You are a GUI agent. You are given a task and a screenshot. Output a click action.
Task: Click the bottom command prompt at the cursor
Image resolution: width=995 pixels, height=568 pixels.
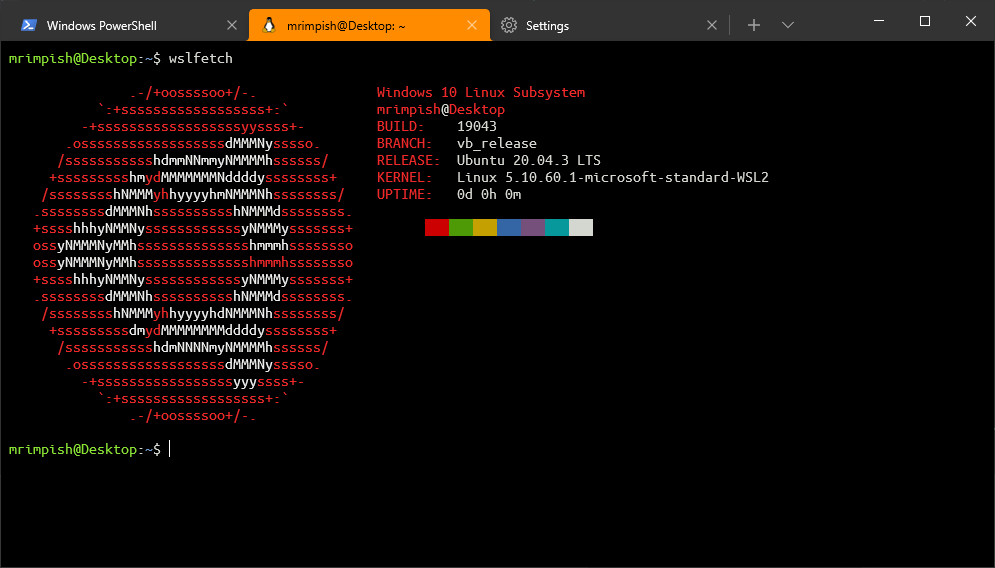(x=171, y=450)
